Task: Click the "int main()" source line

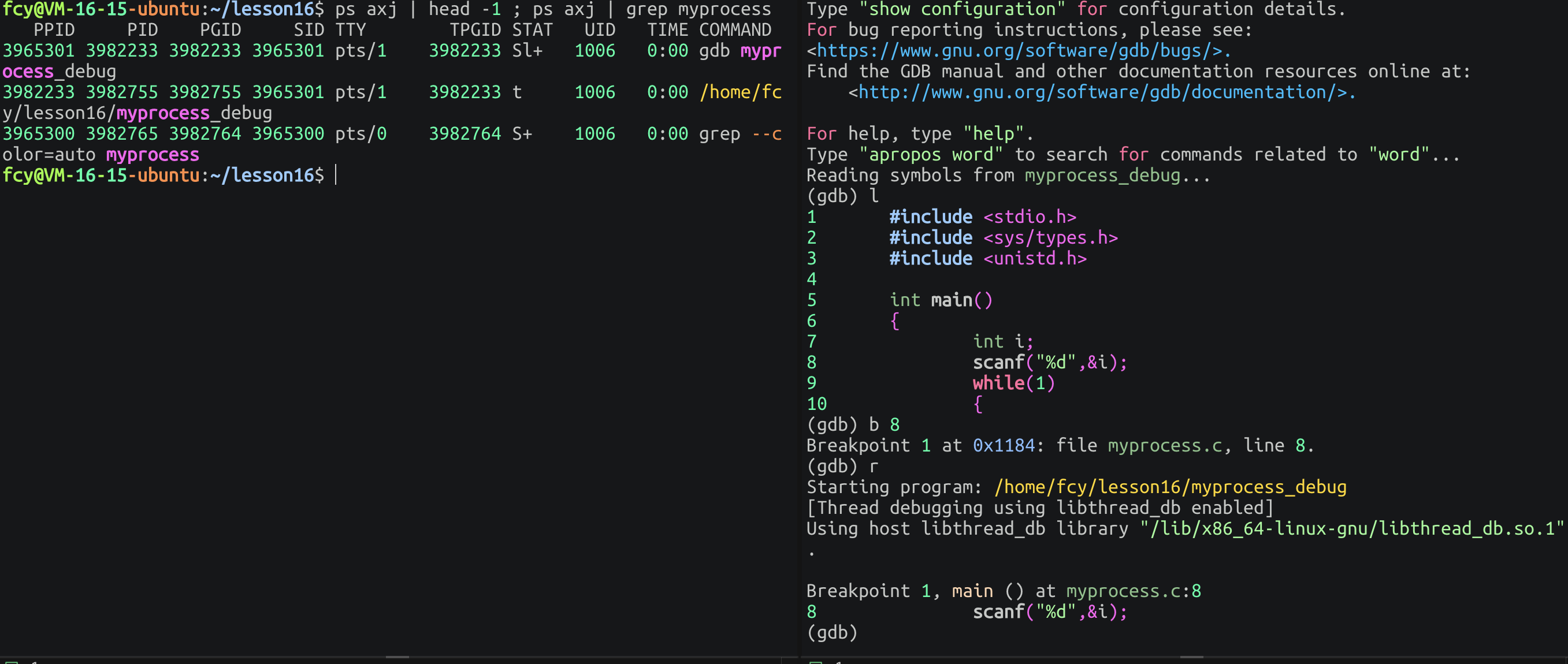Action: [x=941, y=300]
